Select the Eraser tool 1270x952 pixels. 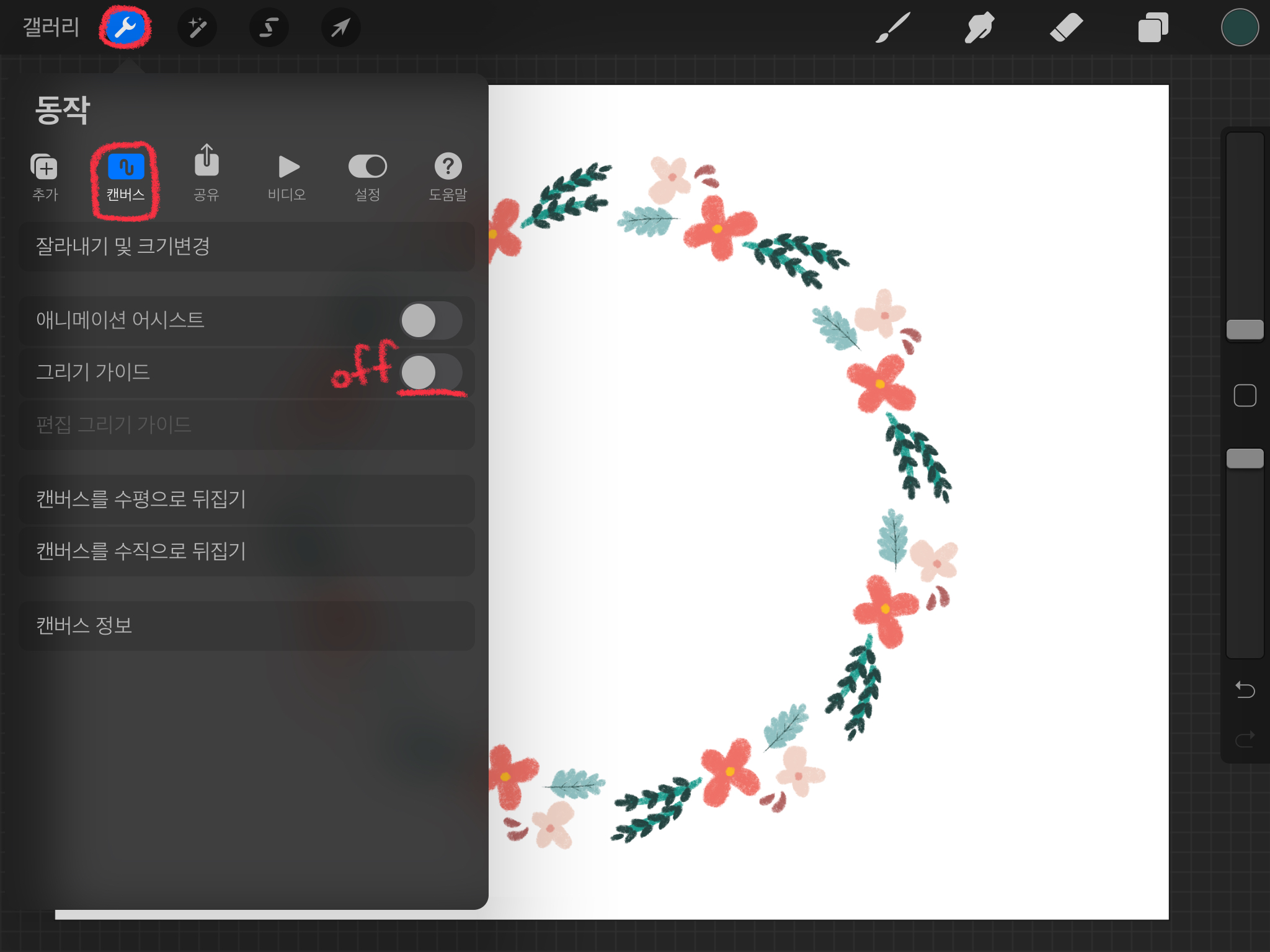(1066, 27)
